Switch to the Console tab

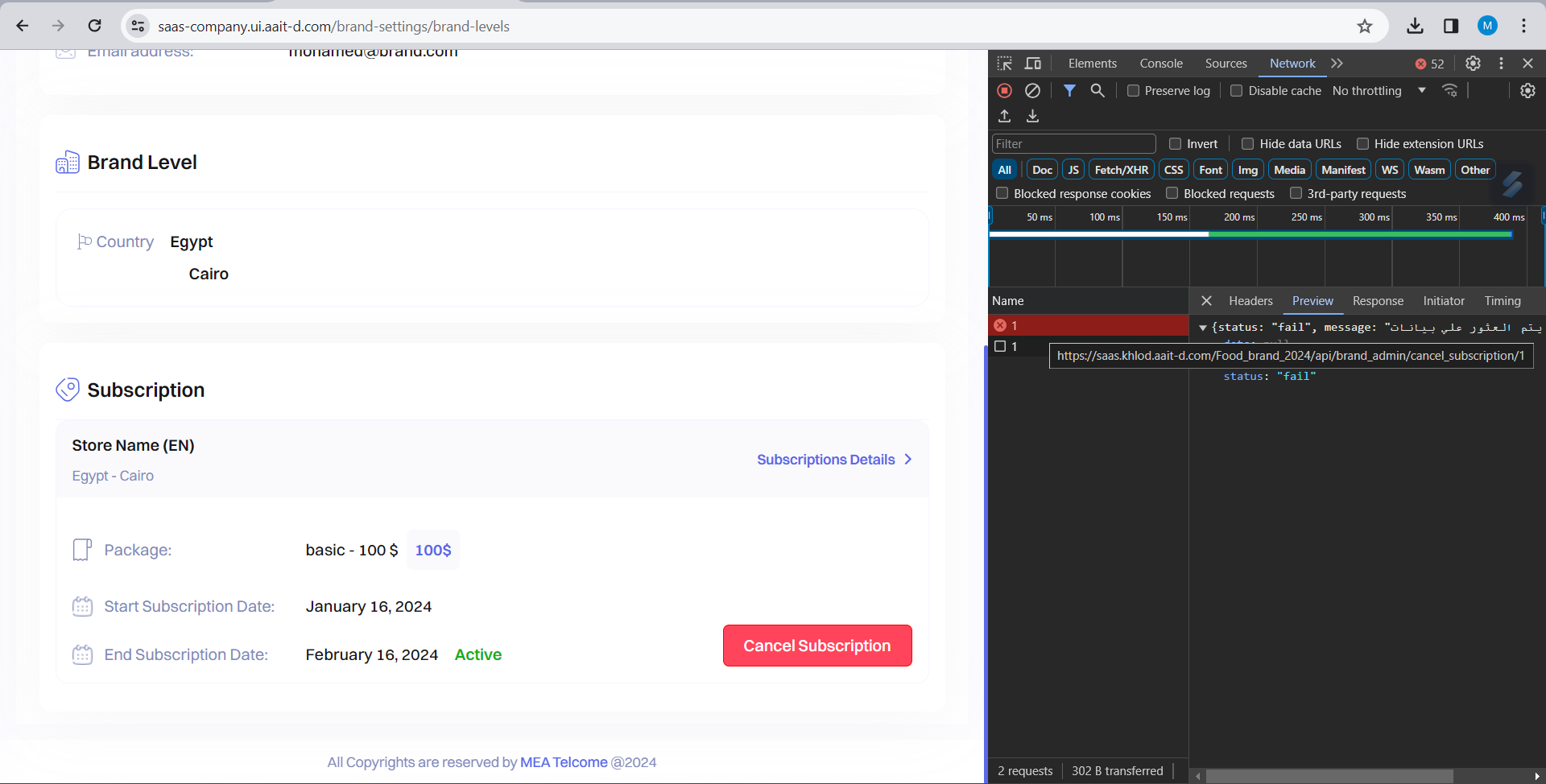(1160, 64)
